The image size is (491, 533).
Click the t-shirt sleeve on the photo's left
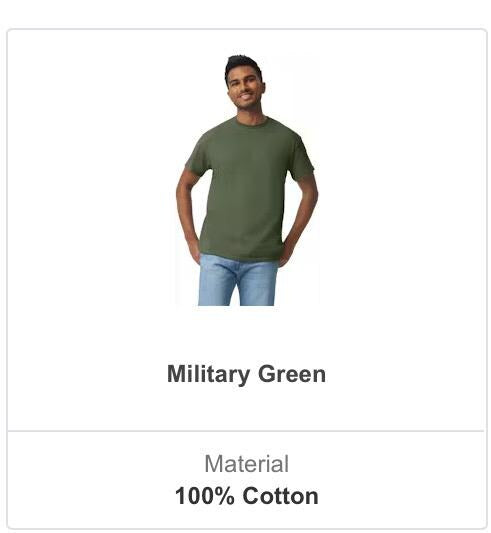tap(198, 155)
